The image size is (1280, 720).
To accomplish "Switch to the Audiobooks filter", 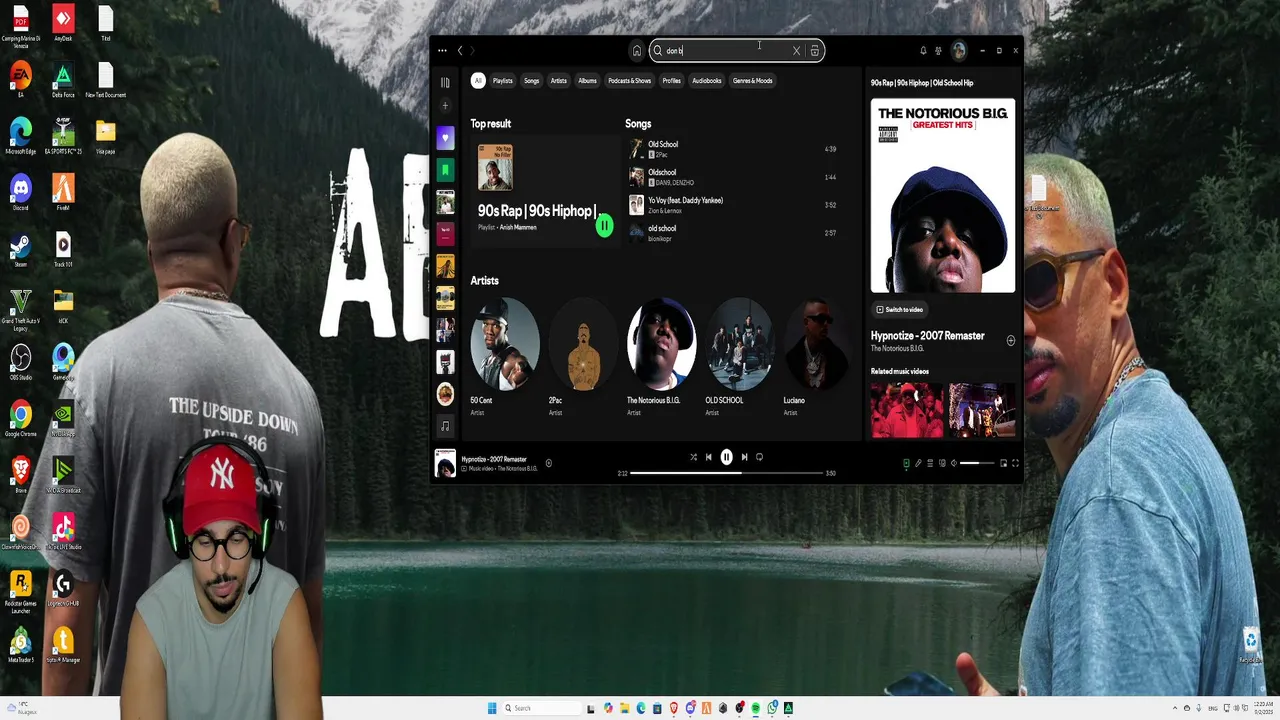I will coord(707,81).
